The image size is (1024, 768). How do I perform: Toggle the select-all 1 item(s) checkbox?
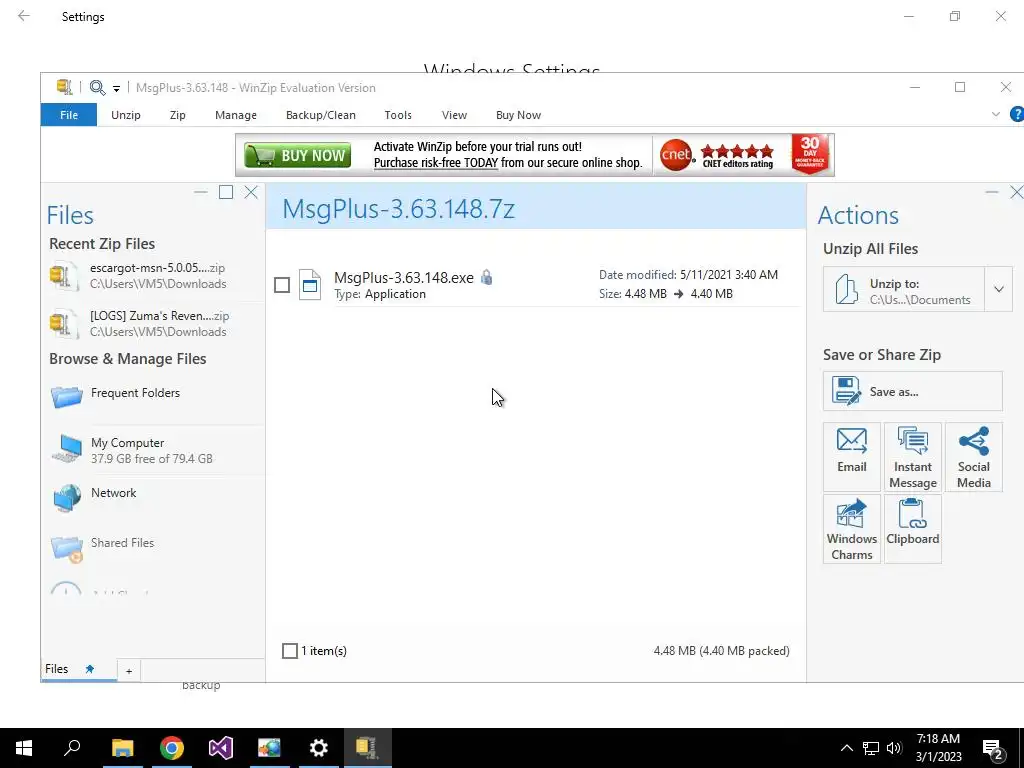pos(289,650)
